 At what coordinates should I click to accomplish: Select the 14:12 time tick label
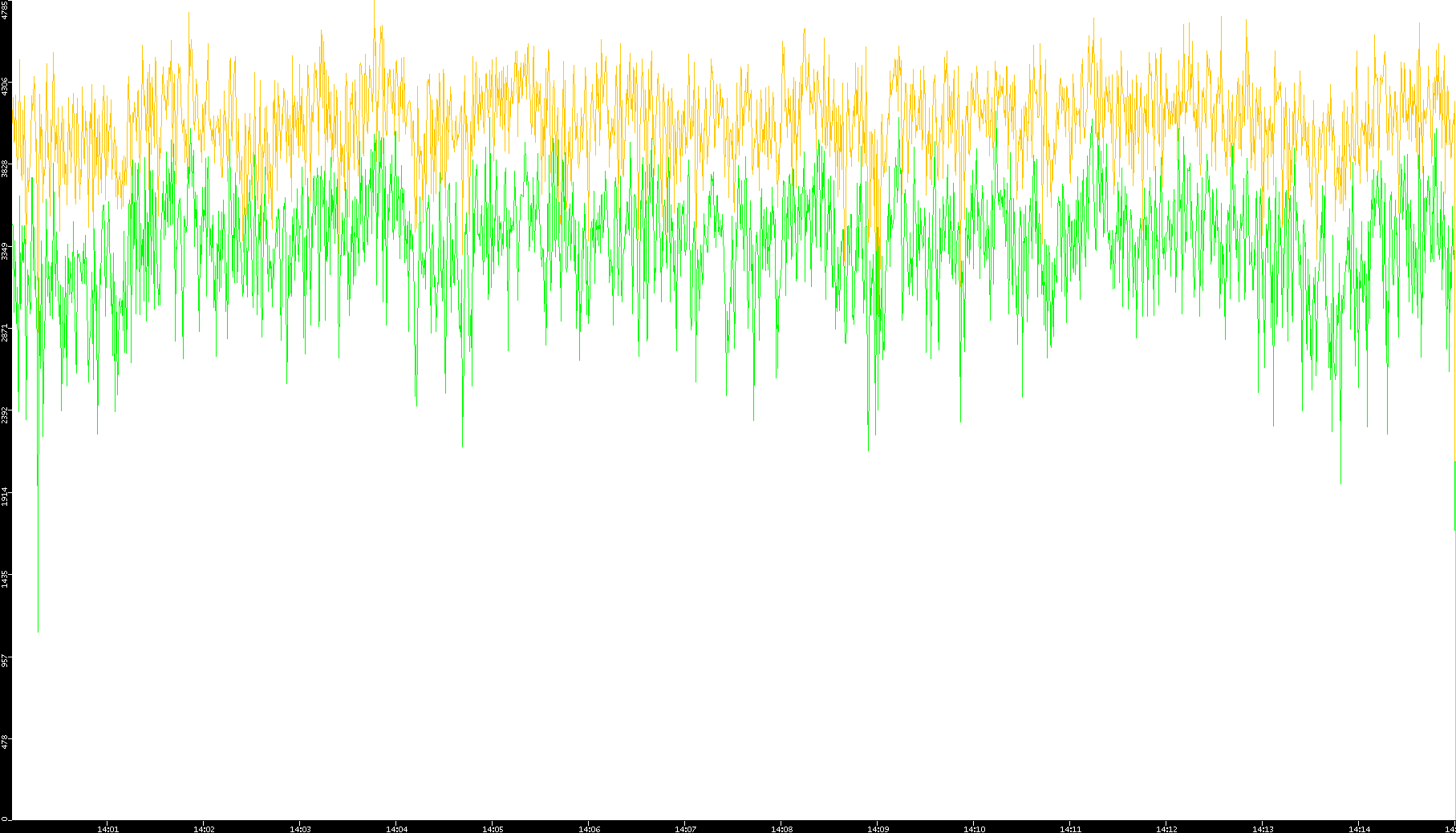click(x=1166, y=829)
